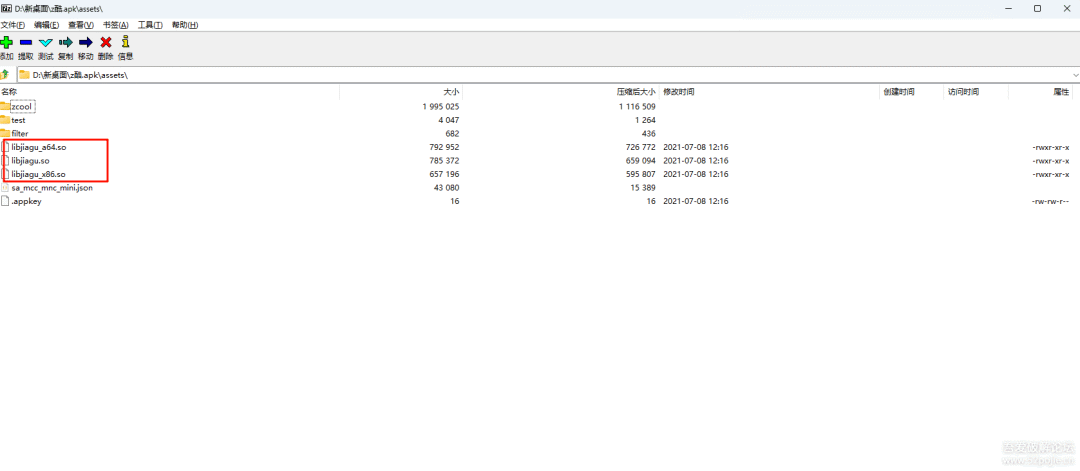The width and height of the screenshot is (1080, 471).
Task: Click the modified date of the .appkey row
Action: (696, 201)
